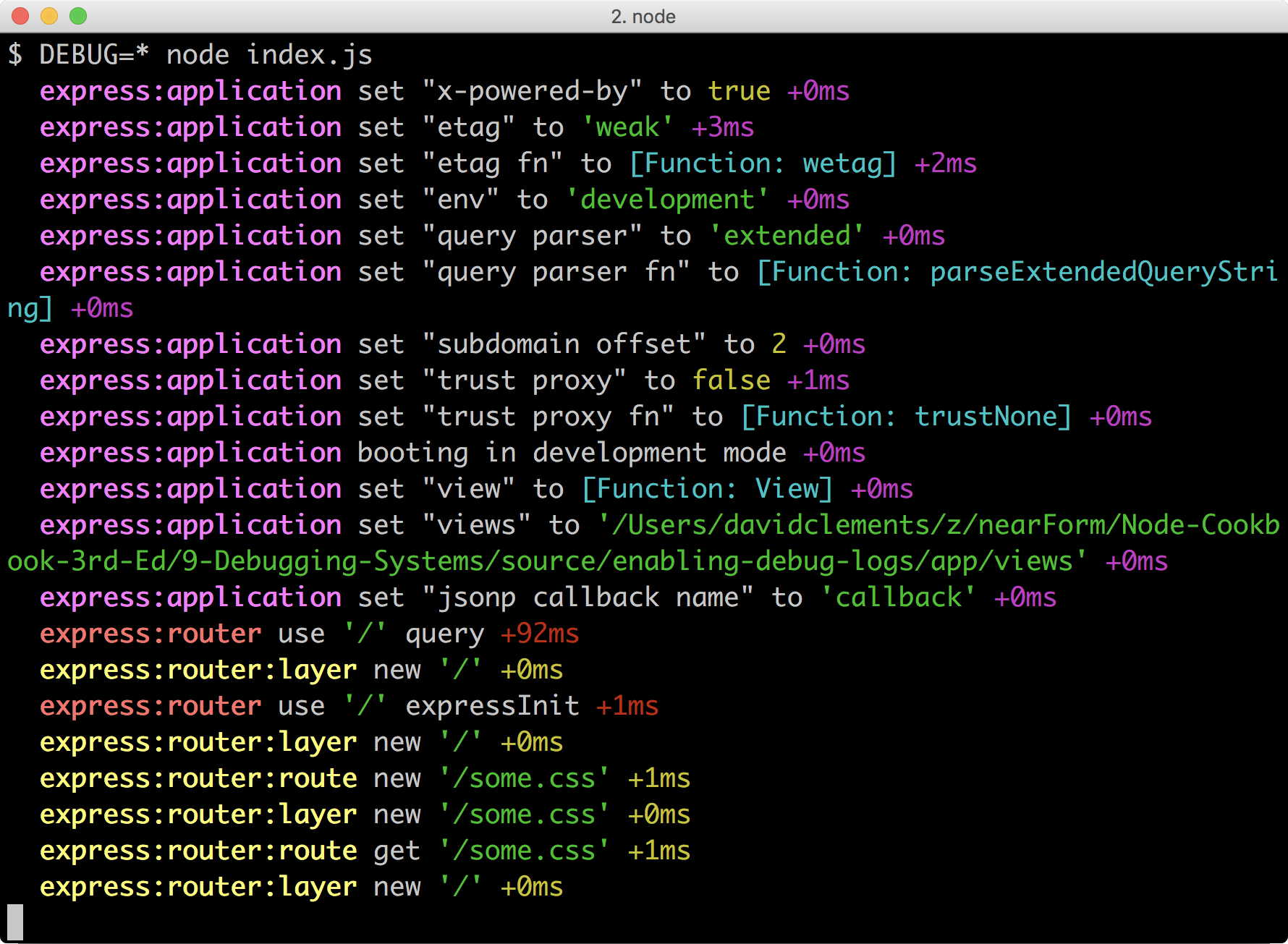
Task: Minimize the terminal with the yellow button
Action: coord(49,16)
